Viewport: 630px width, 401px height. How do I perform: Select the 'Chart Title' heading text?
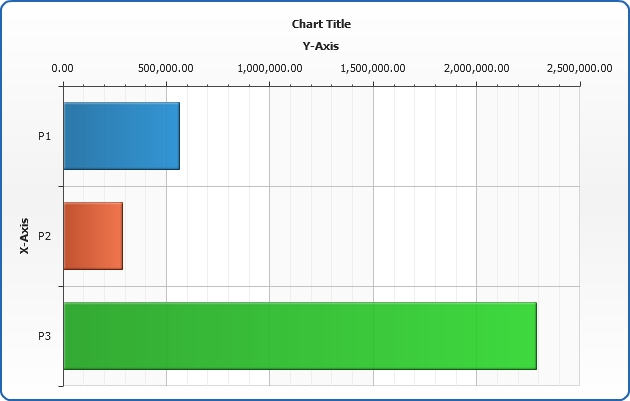(x=321, y=24)
